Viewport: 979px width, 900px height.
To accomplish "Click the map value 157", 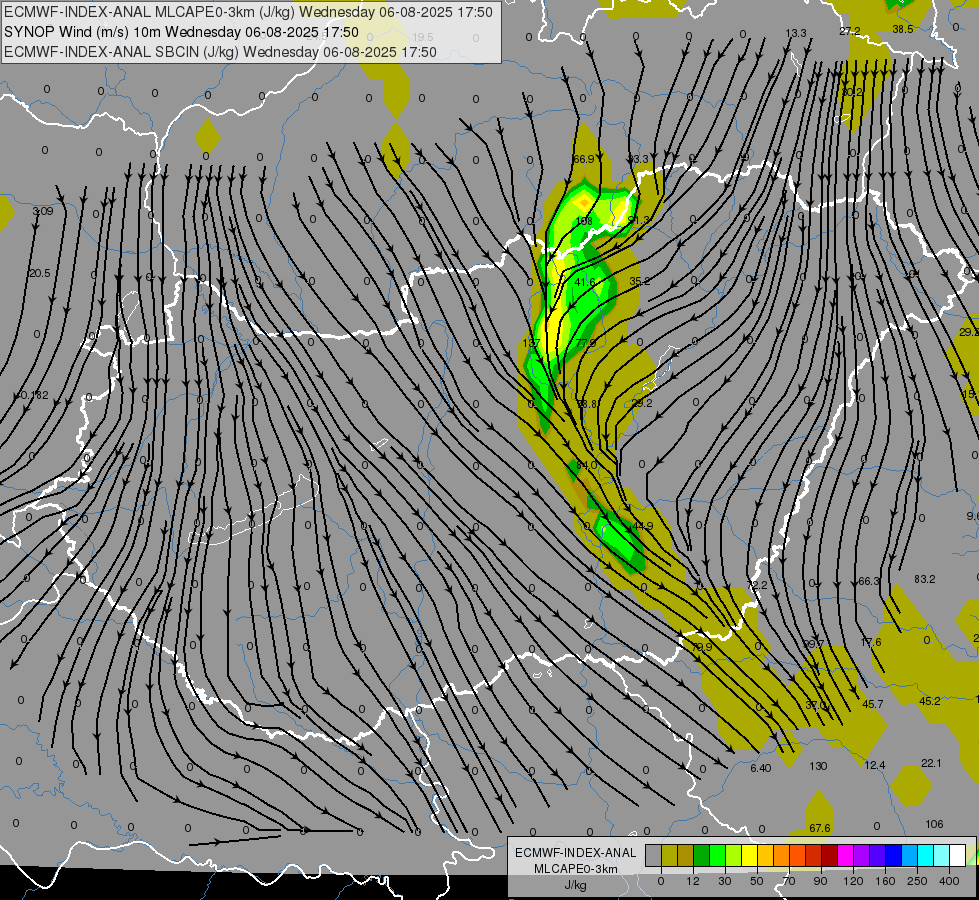I will [531, 343].
